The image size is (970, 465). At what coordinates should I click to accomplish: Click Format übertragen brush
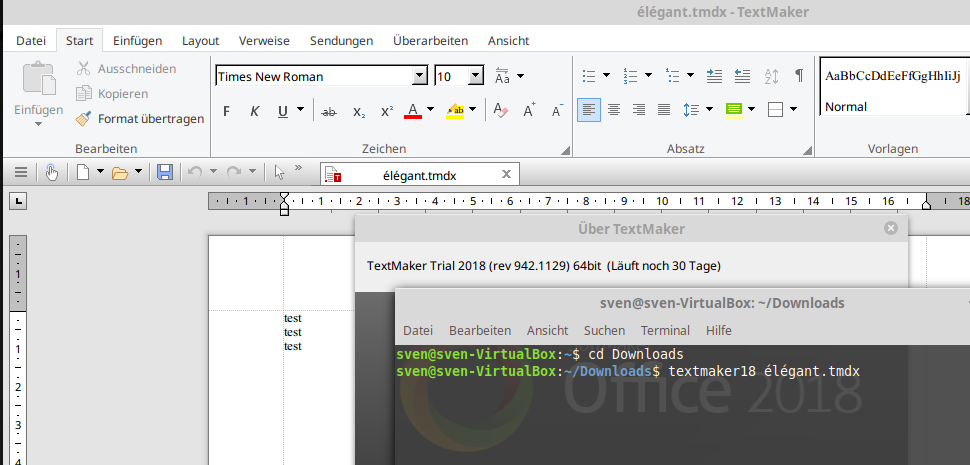click(84, 119)
